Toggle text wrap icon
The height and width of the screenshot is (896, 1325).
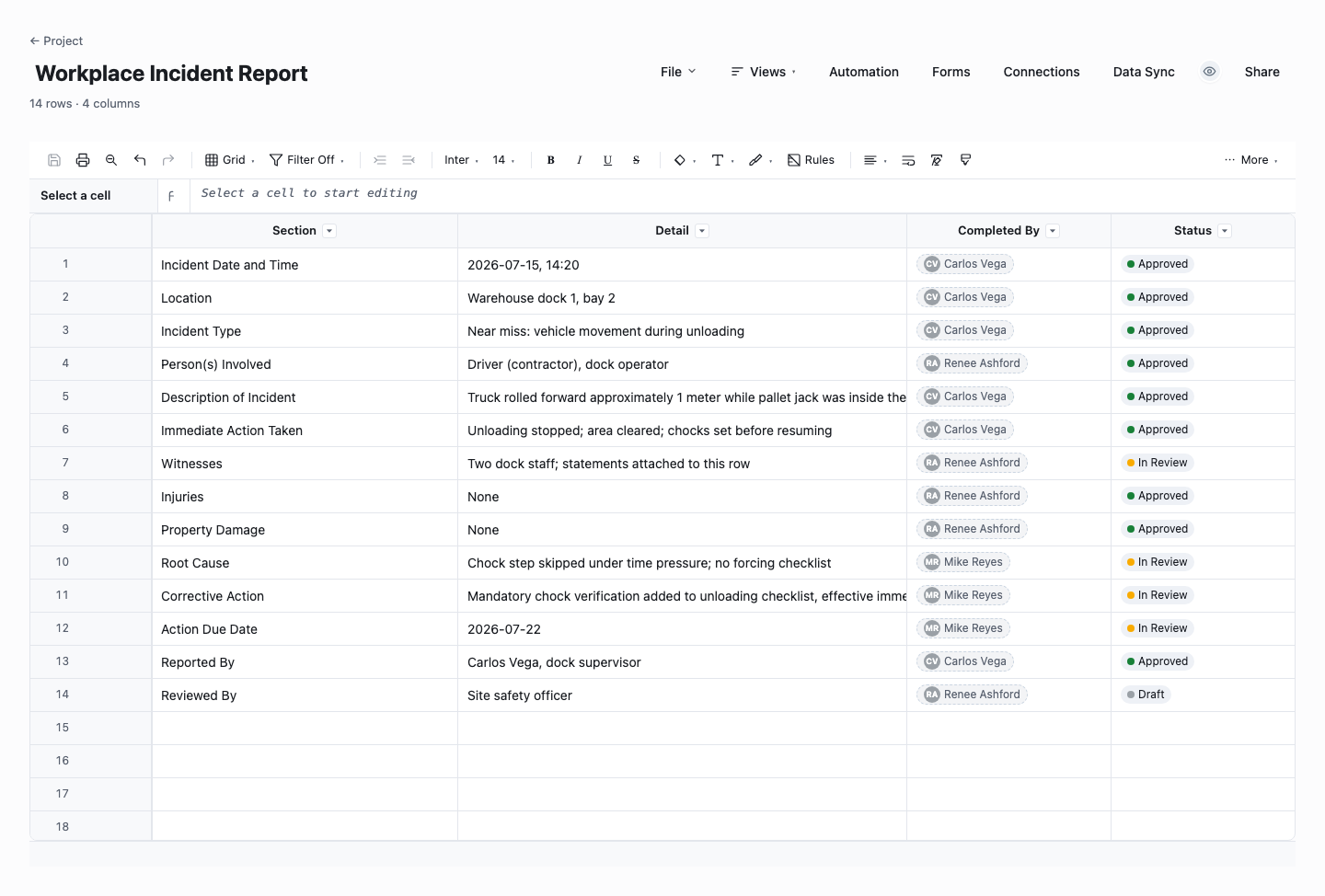[x=908, y=160]
